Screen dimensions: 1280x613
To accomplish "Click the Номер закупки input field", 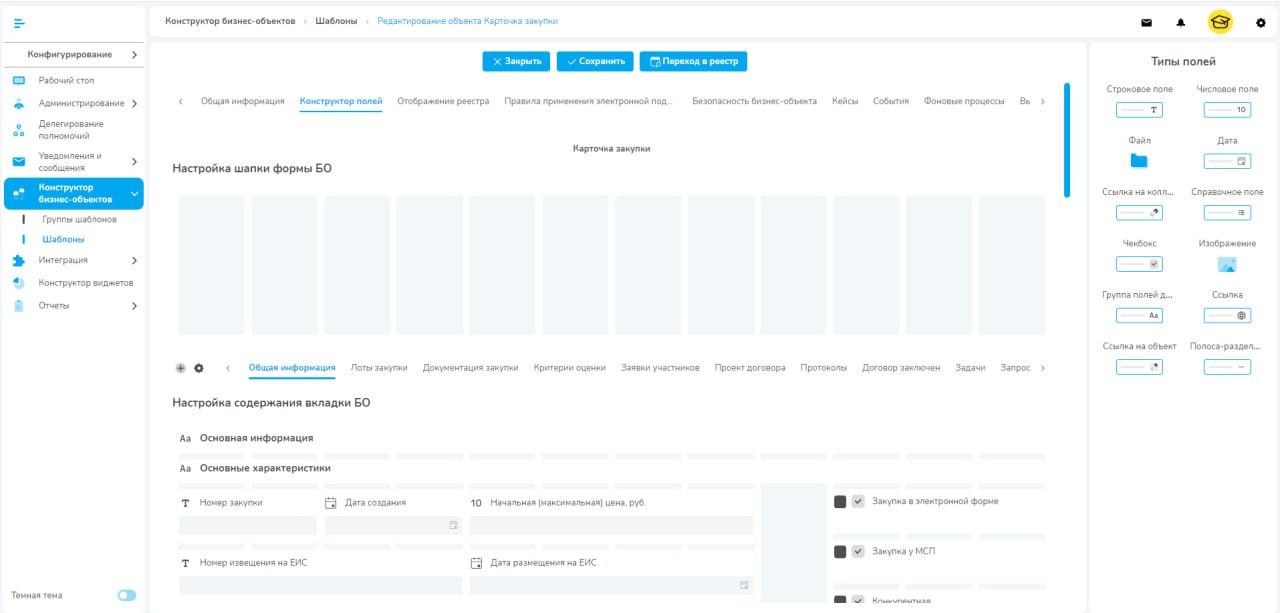I will [248, 526].
